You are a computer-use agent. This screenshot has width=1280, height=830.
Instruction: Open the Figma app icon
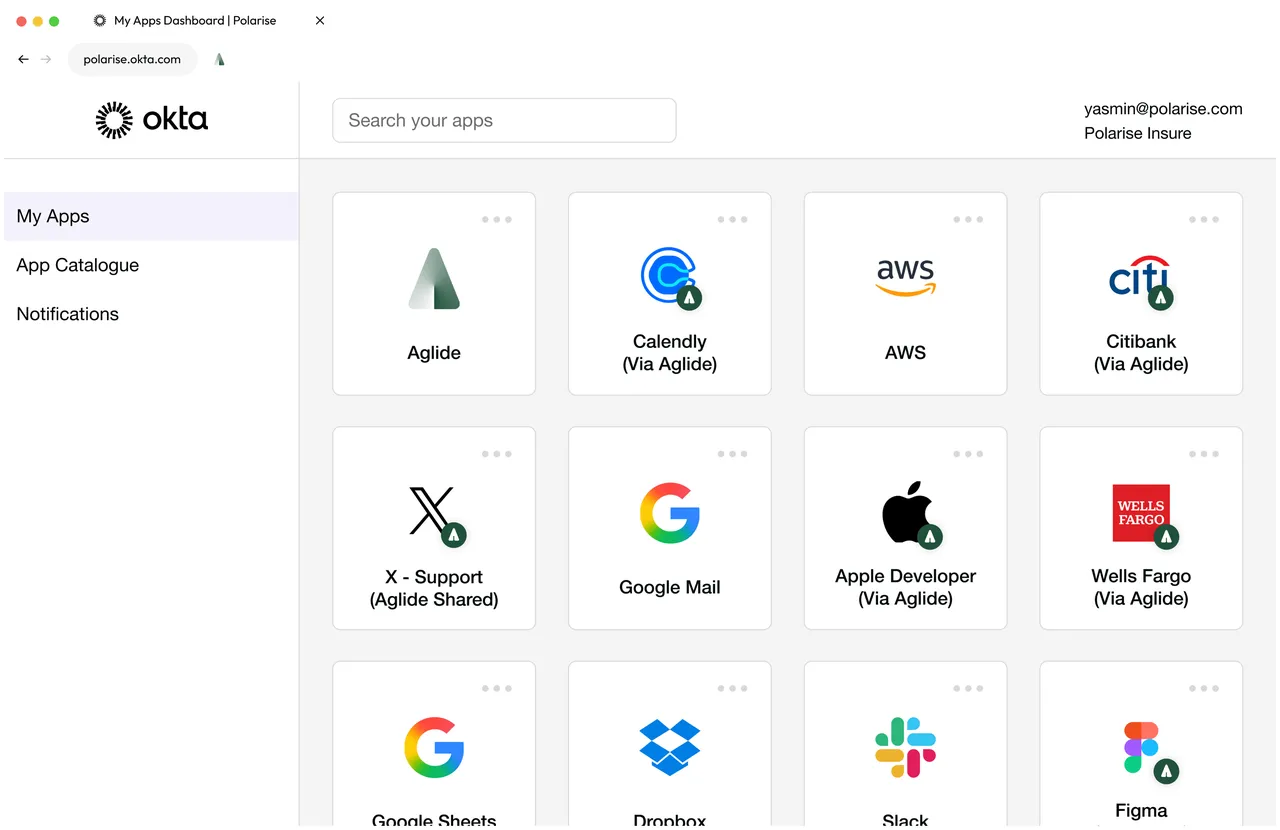pos(1140,747)
